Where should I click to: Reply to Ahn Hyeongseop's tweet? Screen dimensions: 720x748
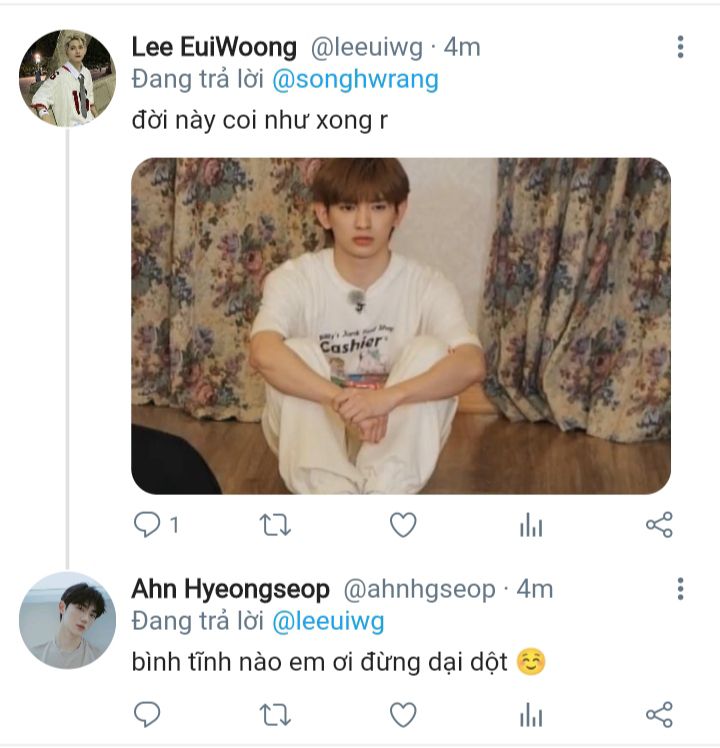point(148,714)
